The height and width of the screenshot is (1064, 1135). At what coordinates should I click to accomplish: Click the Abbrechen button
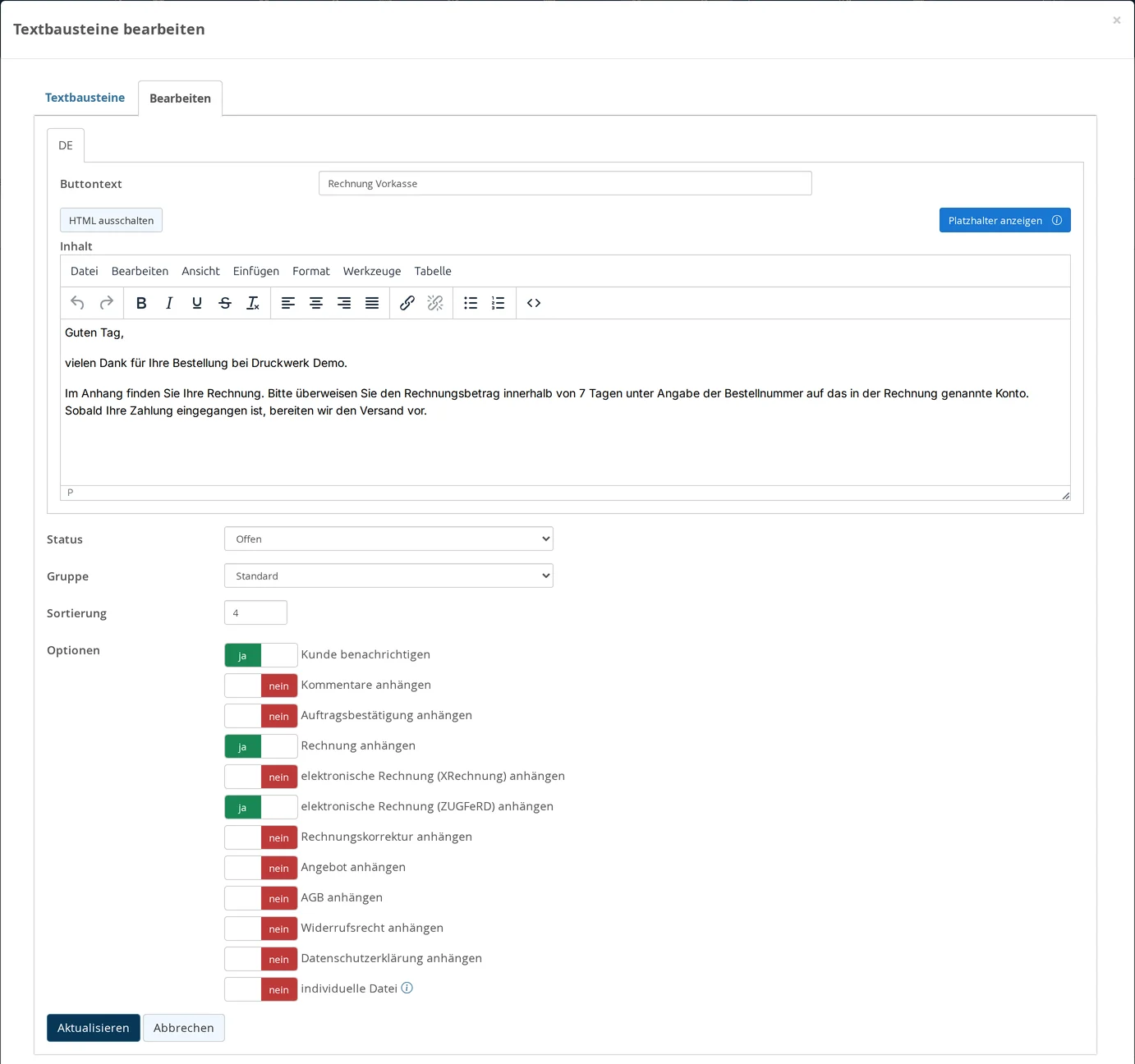(184, 1028)
